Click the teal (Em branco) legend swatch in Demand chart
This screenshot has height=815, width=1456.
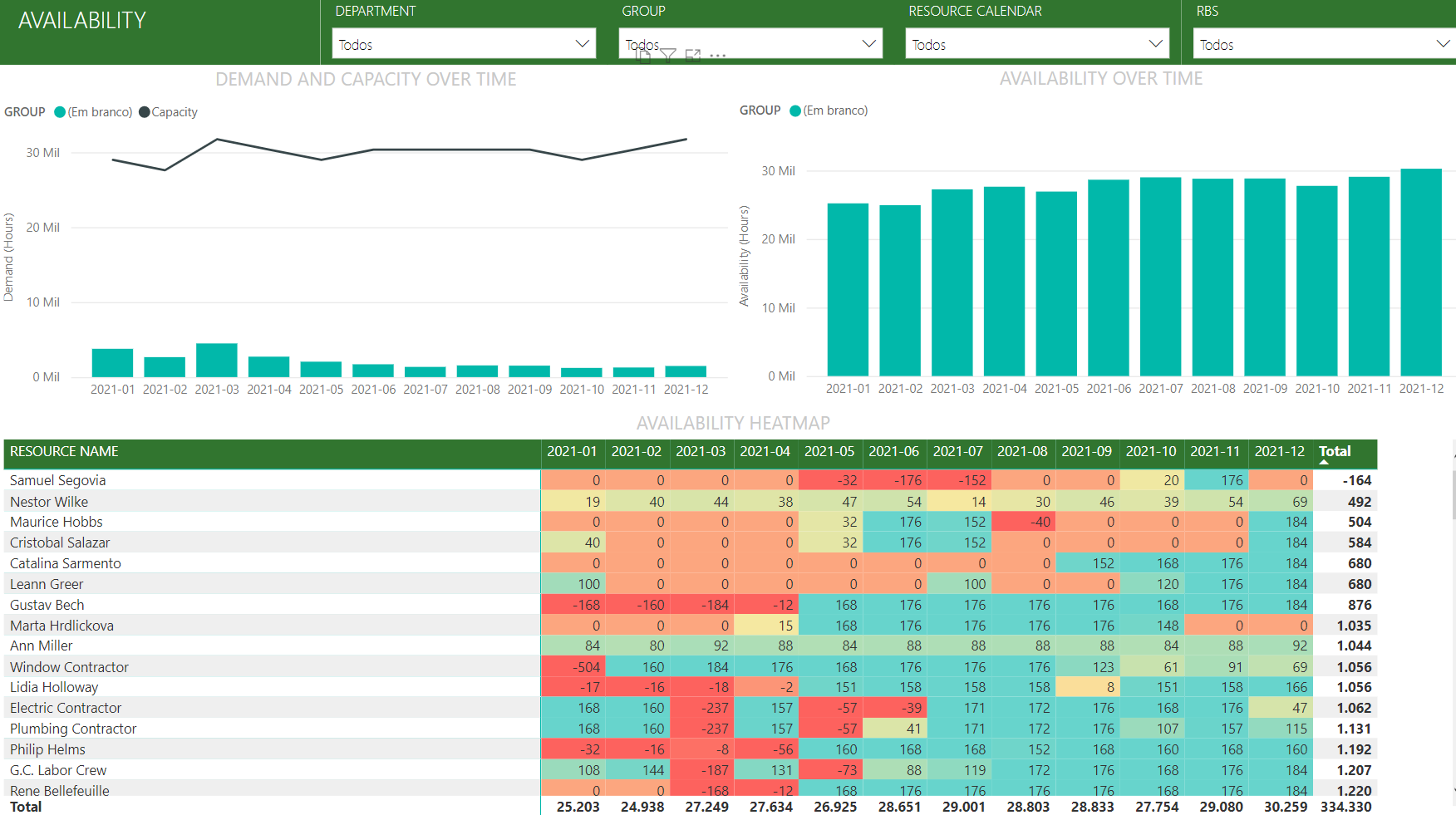60,112
